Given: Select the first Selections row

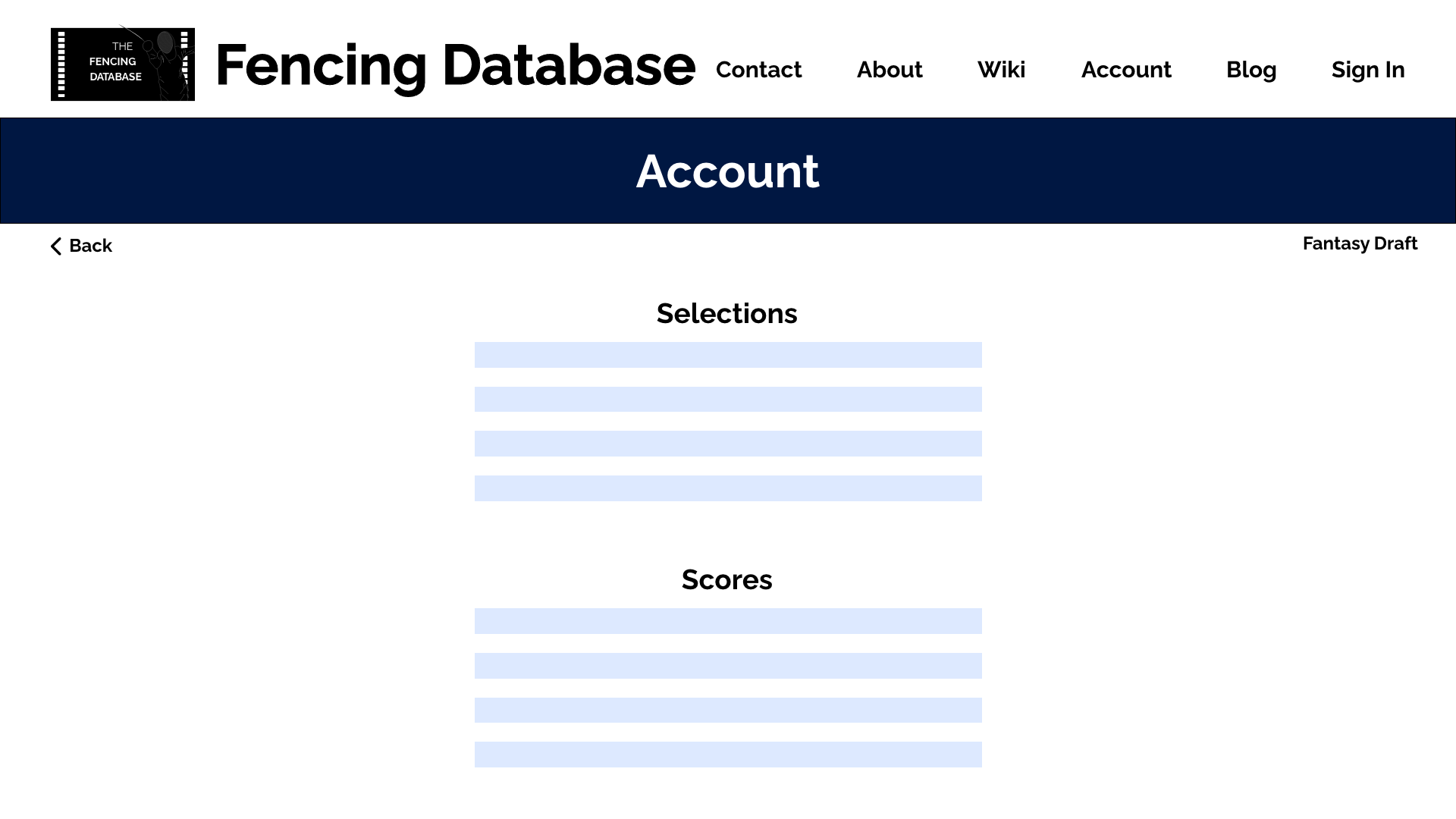Looking at the screenshot, I should [728, 355].
